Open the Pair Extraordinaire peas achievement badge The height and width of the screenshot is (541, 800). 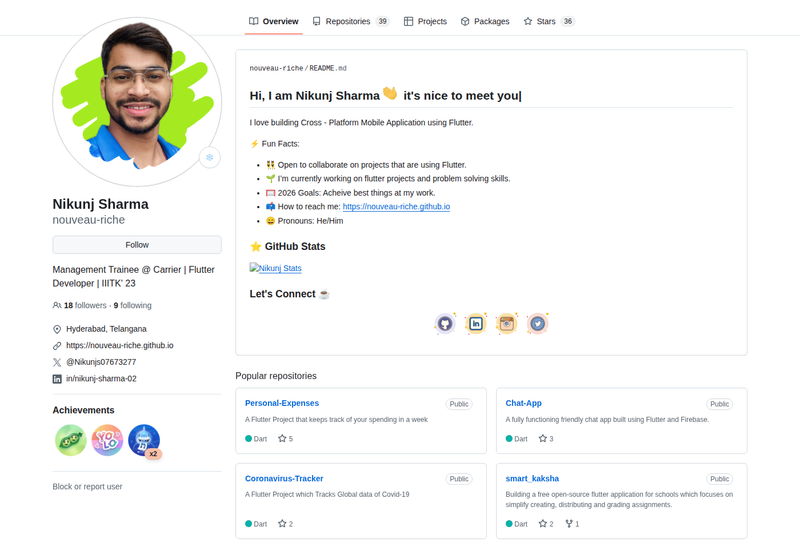70,440
